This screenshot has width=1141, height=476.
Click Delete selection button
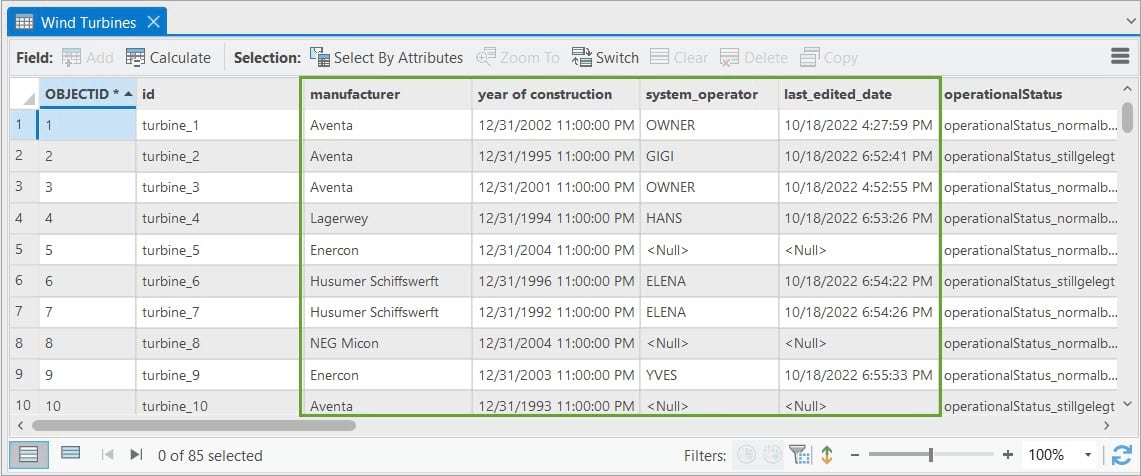(x=753, y=57)
